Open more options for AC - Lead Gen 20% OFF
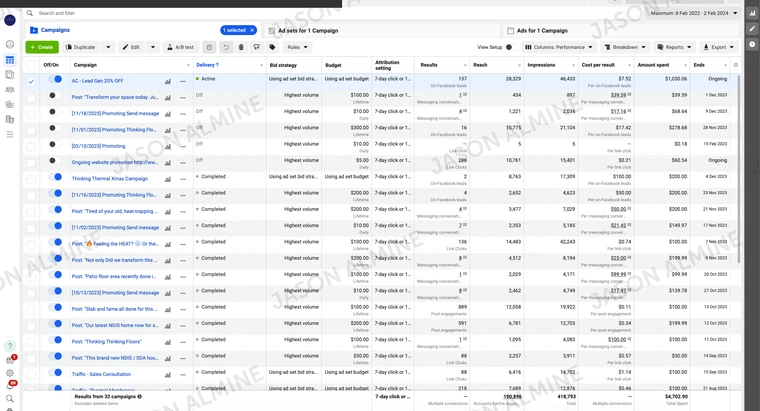Image resolution: width=760 pixels, height=411 pixels. (x=183, y=81)
